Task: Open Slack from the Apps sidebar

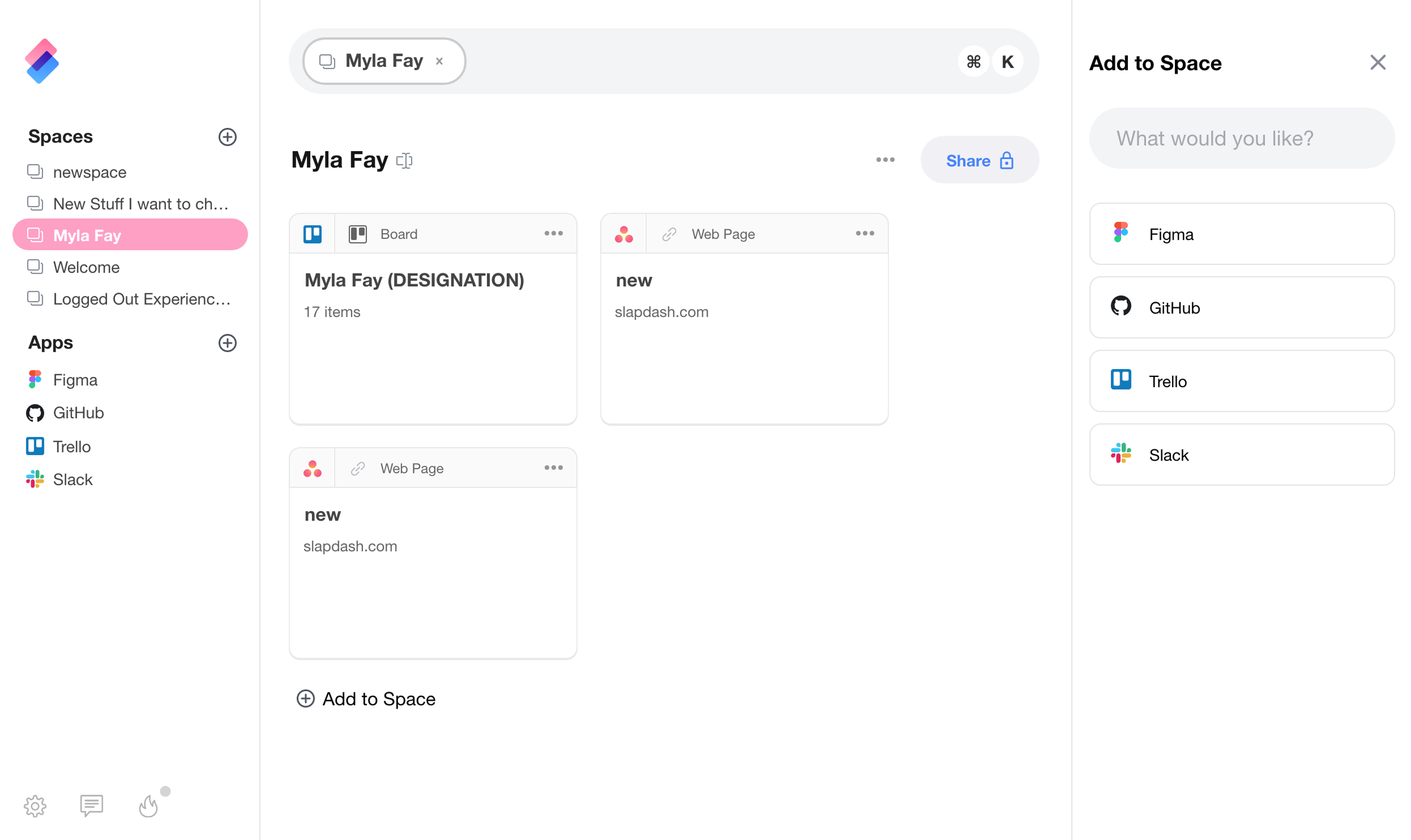Action: pyautogui.click(x=72, y=479)
